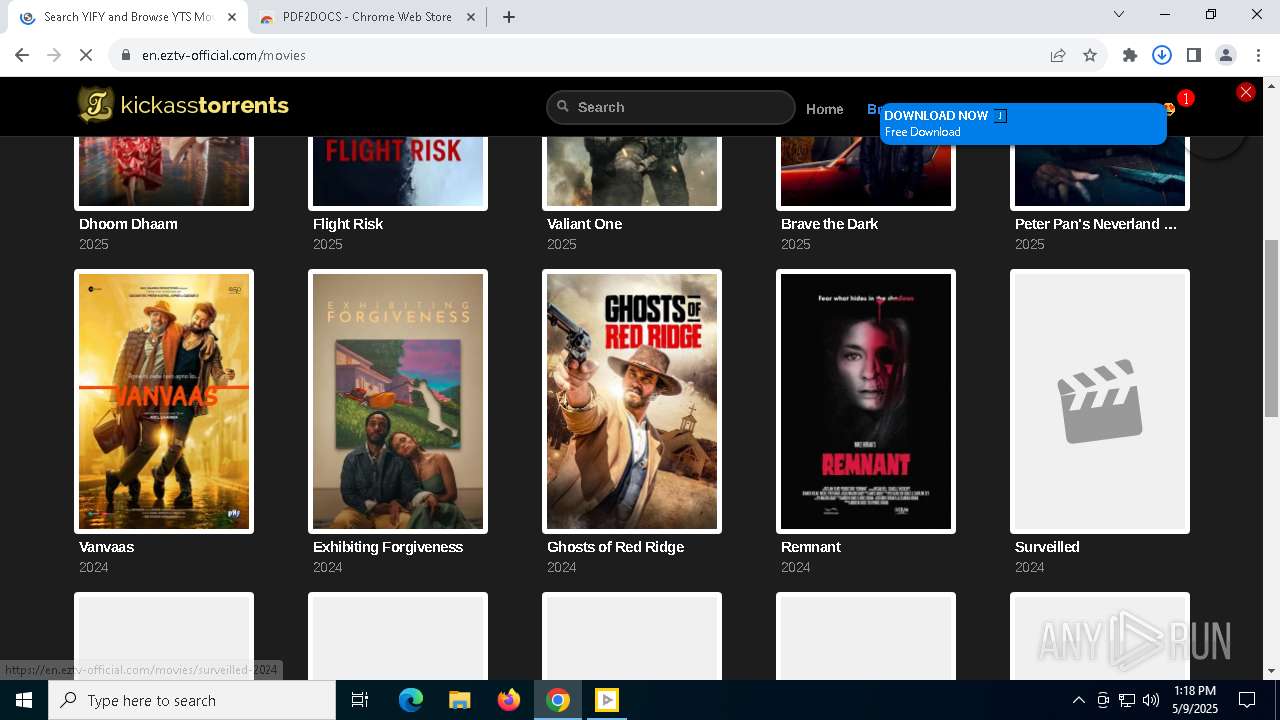
Task: Close the ad with red X button
Action: pos(1245,92)
